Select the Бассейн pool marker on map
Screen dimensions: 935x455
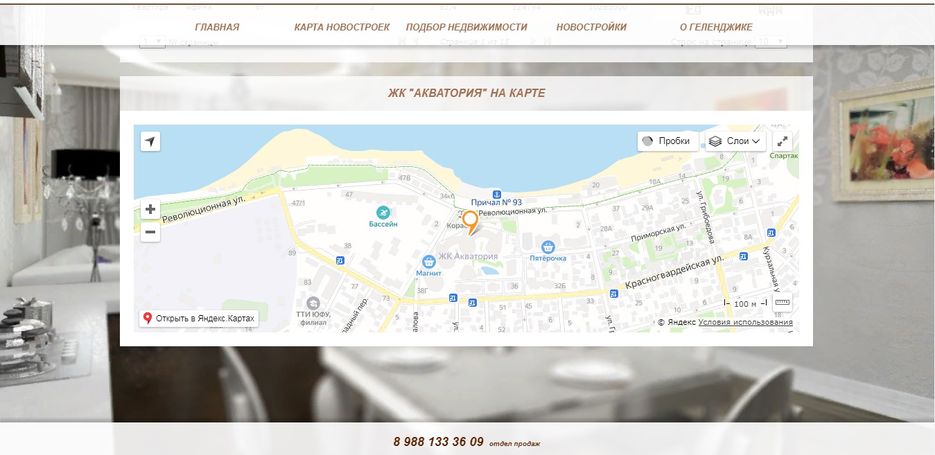[383, 212]
